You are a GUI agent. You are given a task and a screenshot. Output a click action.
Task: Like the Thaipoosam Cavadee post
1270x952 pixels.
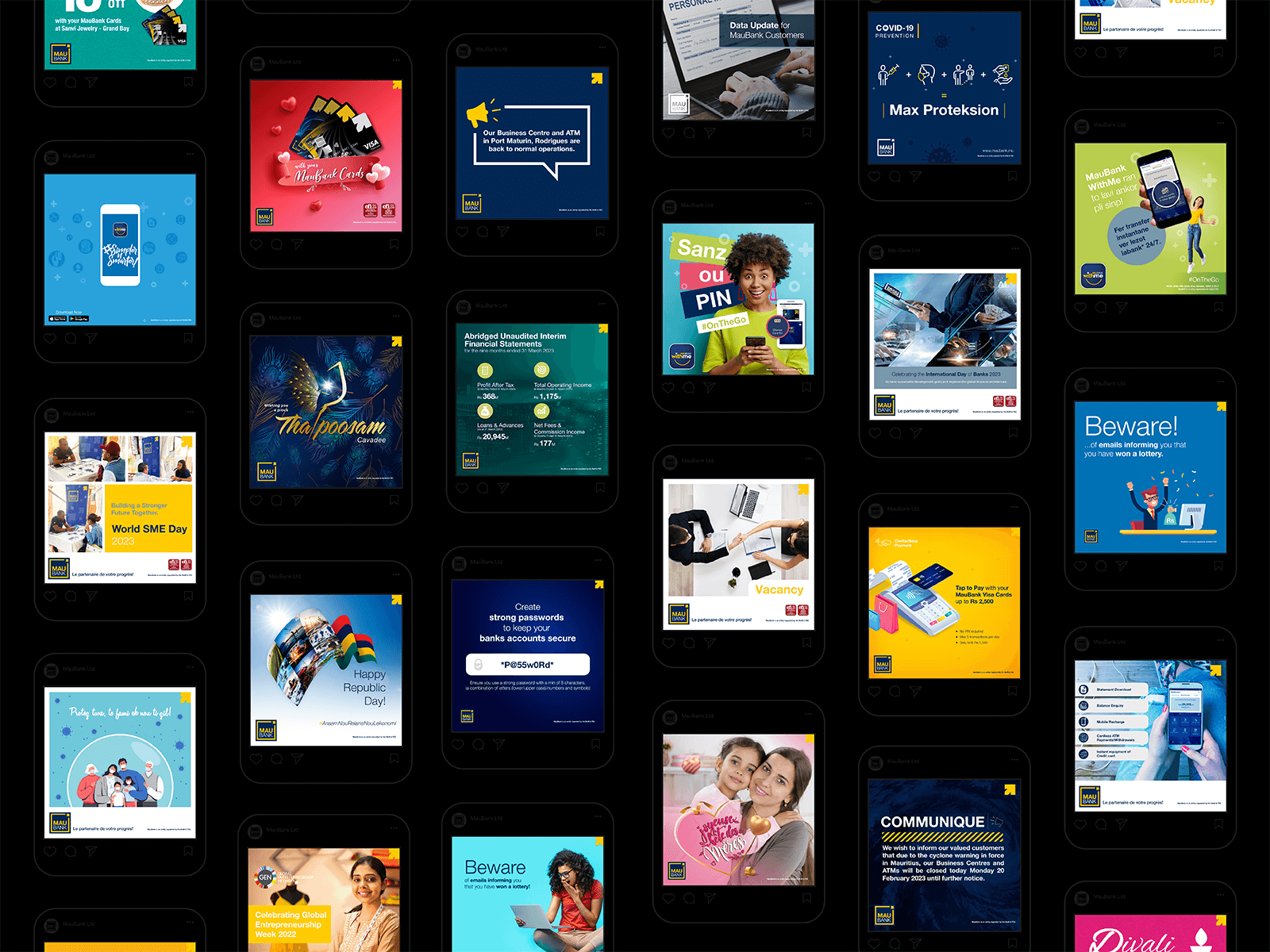click(256, 501)
